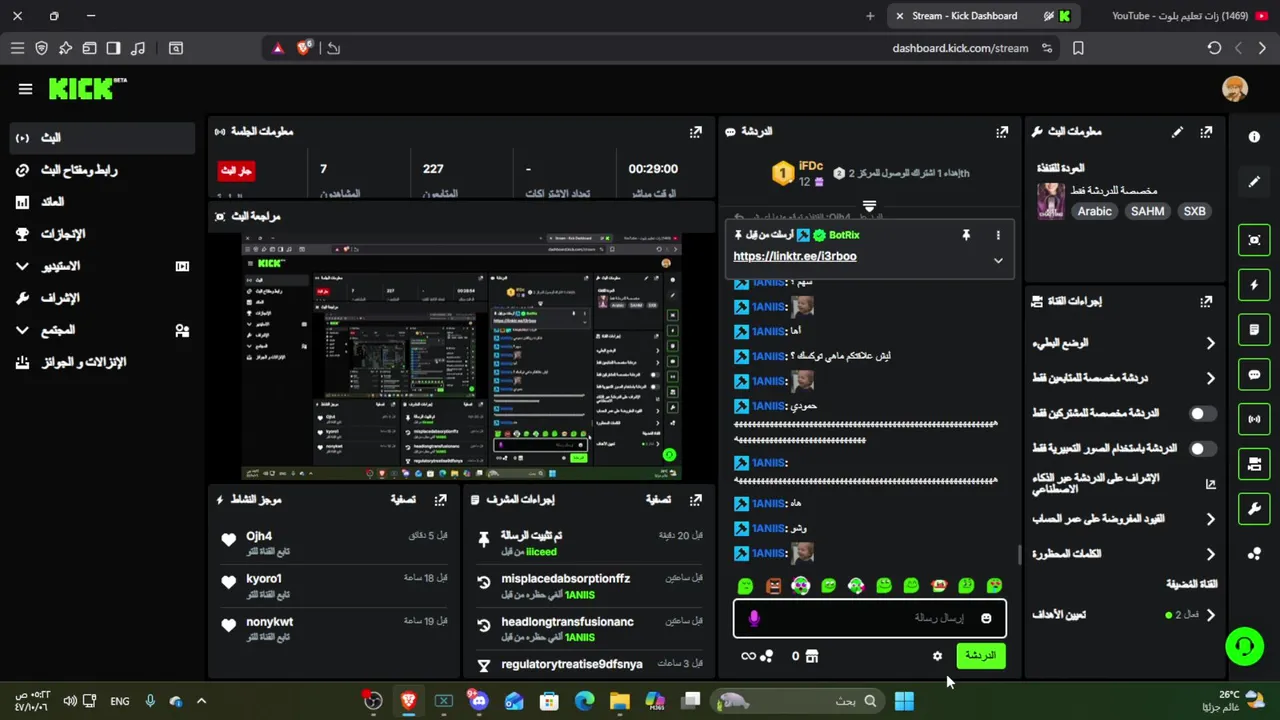The height and width of the screenshot is (720, 1280).
Task: Open the Kick hamburger menu
Action: [25, 89]
